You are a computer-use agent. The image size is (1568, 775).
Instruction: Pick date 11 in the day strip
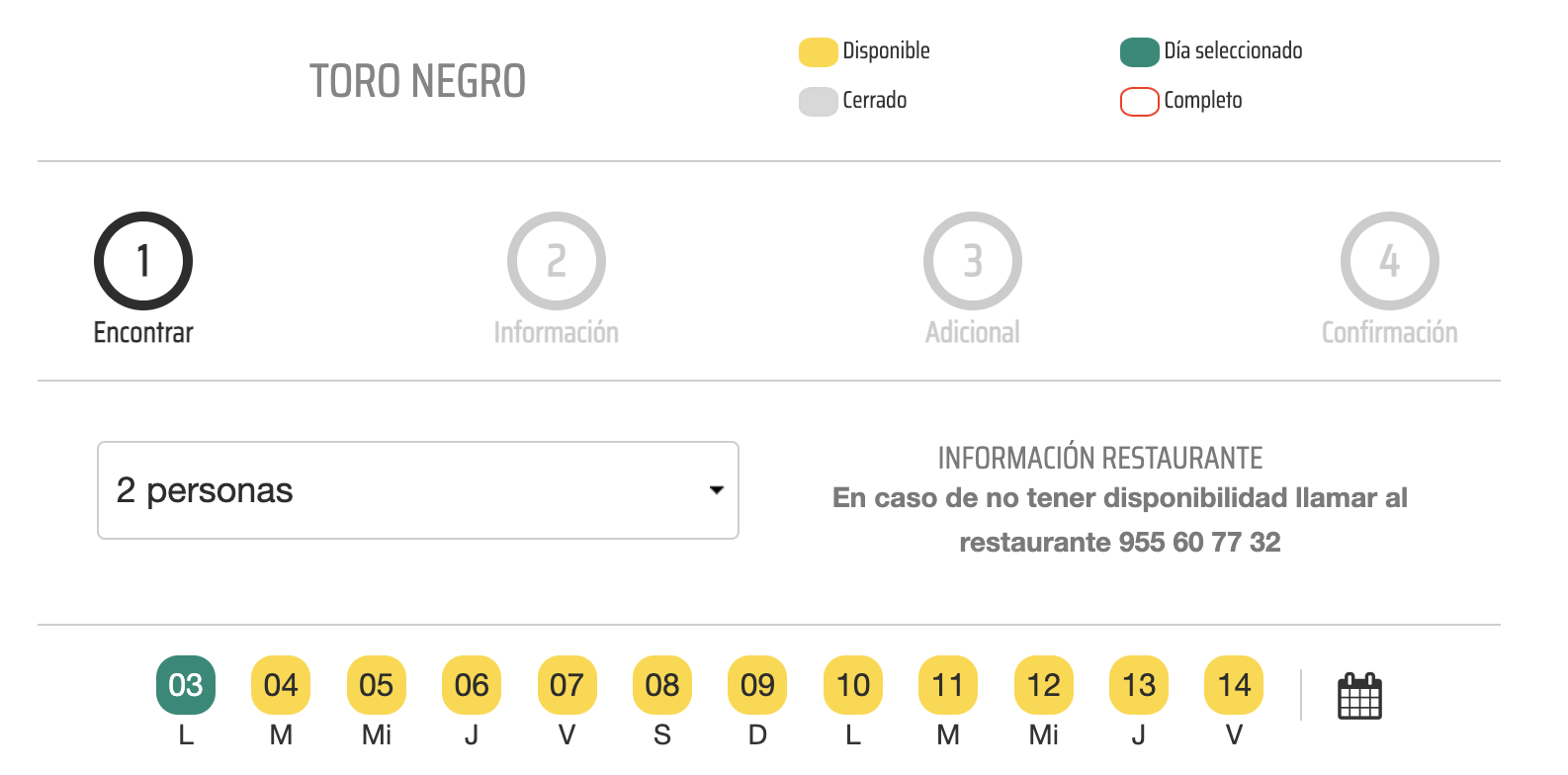point(948,685)
